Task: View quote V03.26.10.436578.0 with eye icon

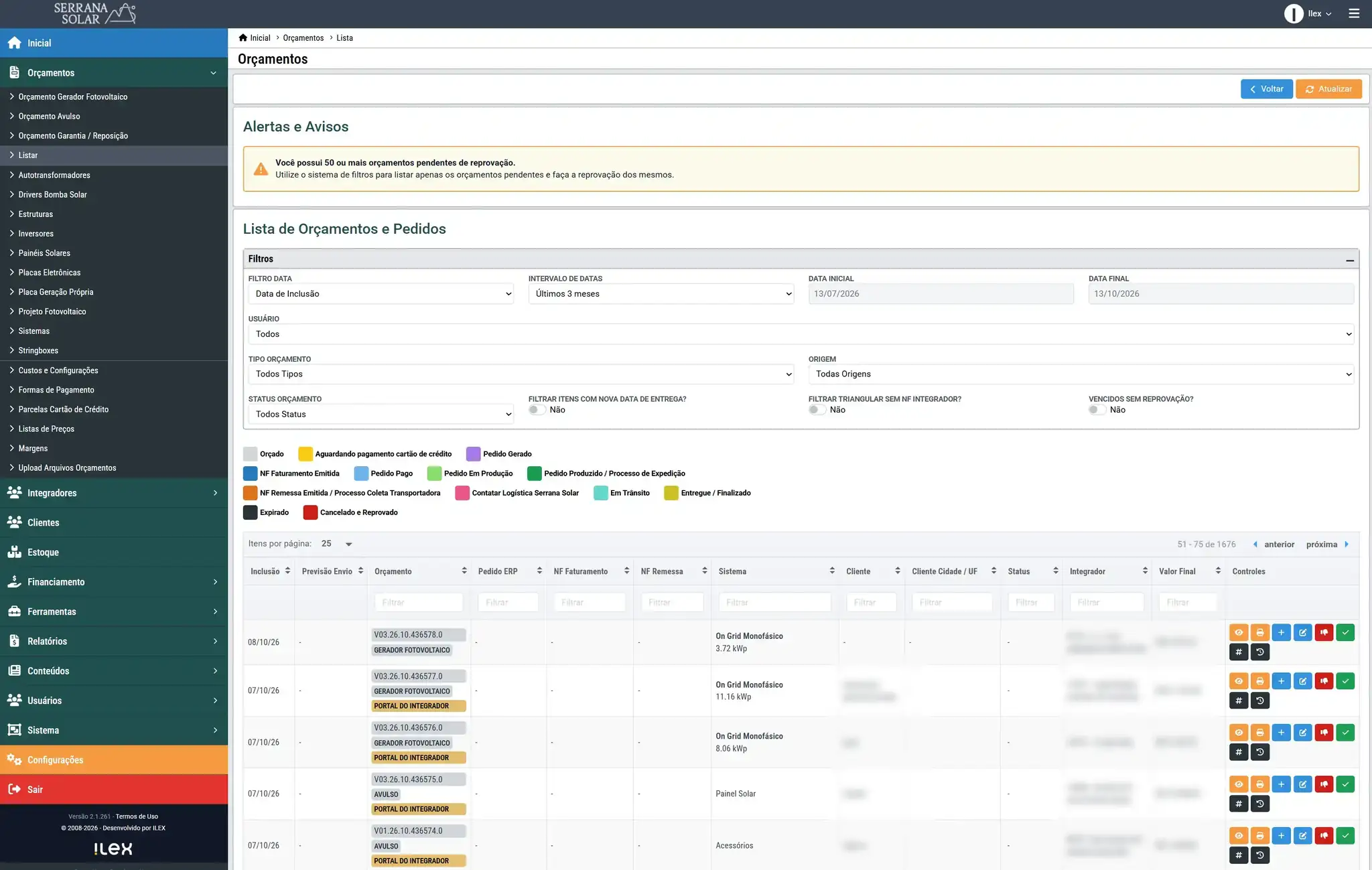Action: (x=1239, y=632)
